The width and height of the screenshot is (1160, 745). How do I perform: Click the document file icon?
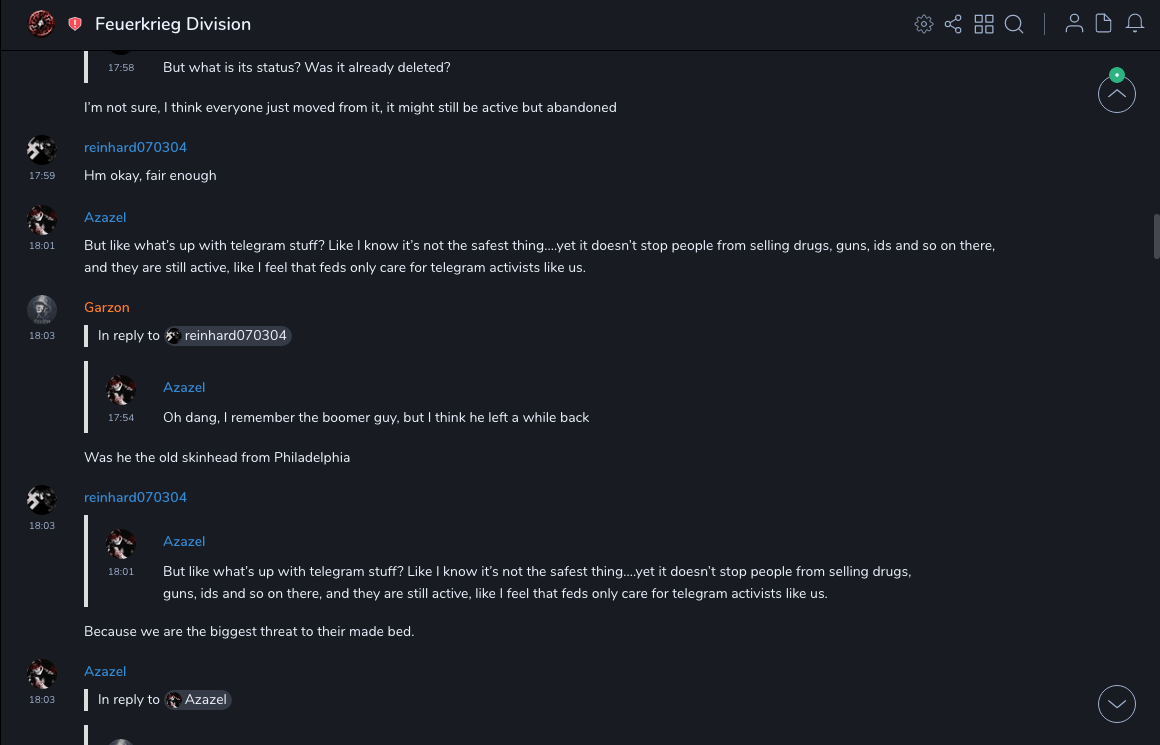[x=1104, y=24]
